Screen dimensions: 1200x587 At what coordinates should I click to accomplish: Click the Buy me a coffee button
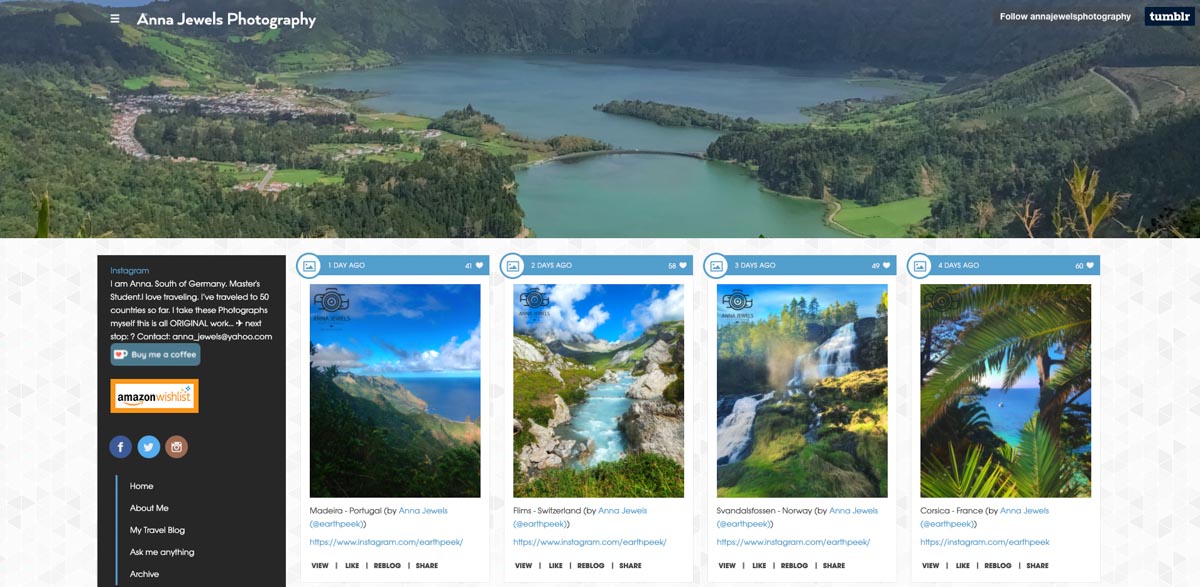155,355
